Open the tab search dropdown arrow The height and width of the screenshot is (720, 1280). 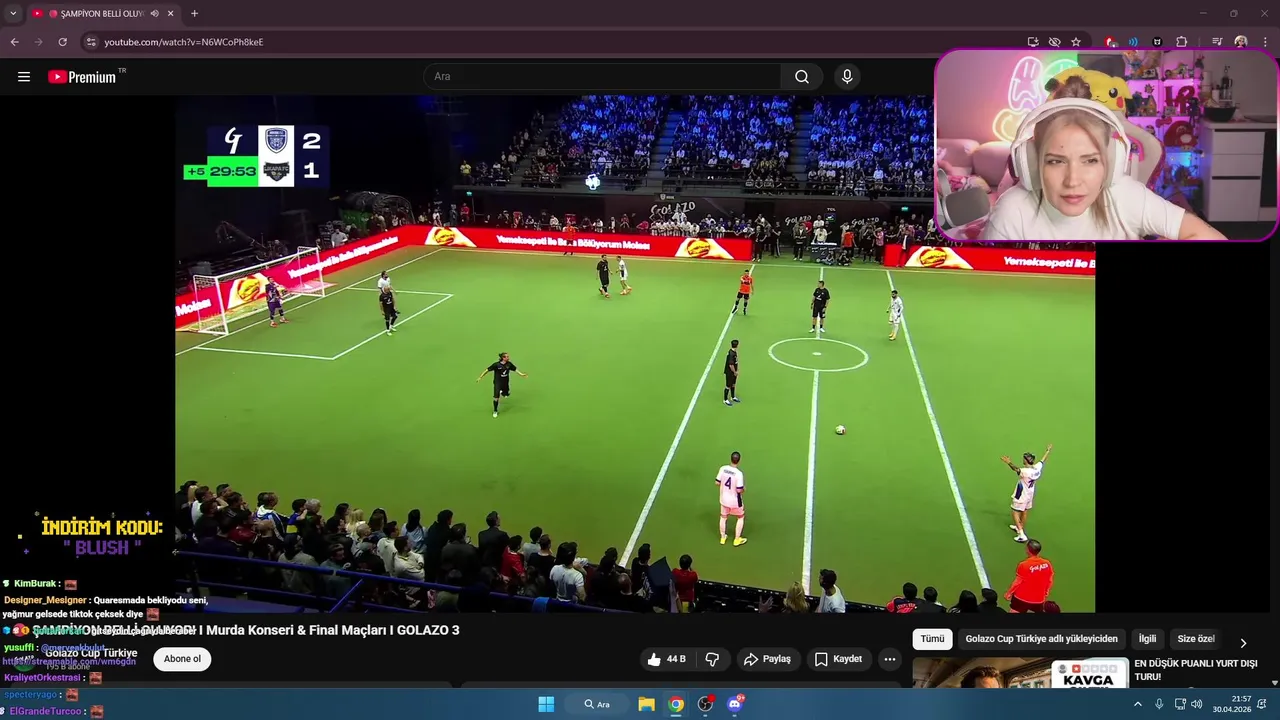pyautogui.click(x=12, y=14)
